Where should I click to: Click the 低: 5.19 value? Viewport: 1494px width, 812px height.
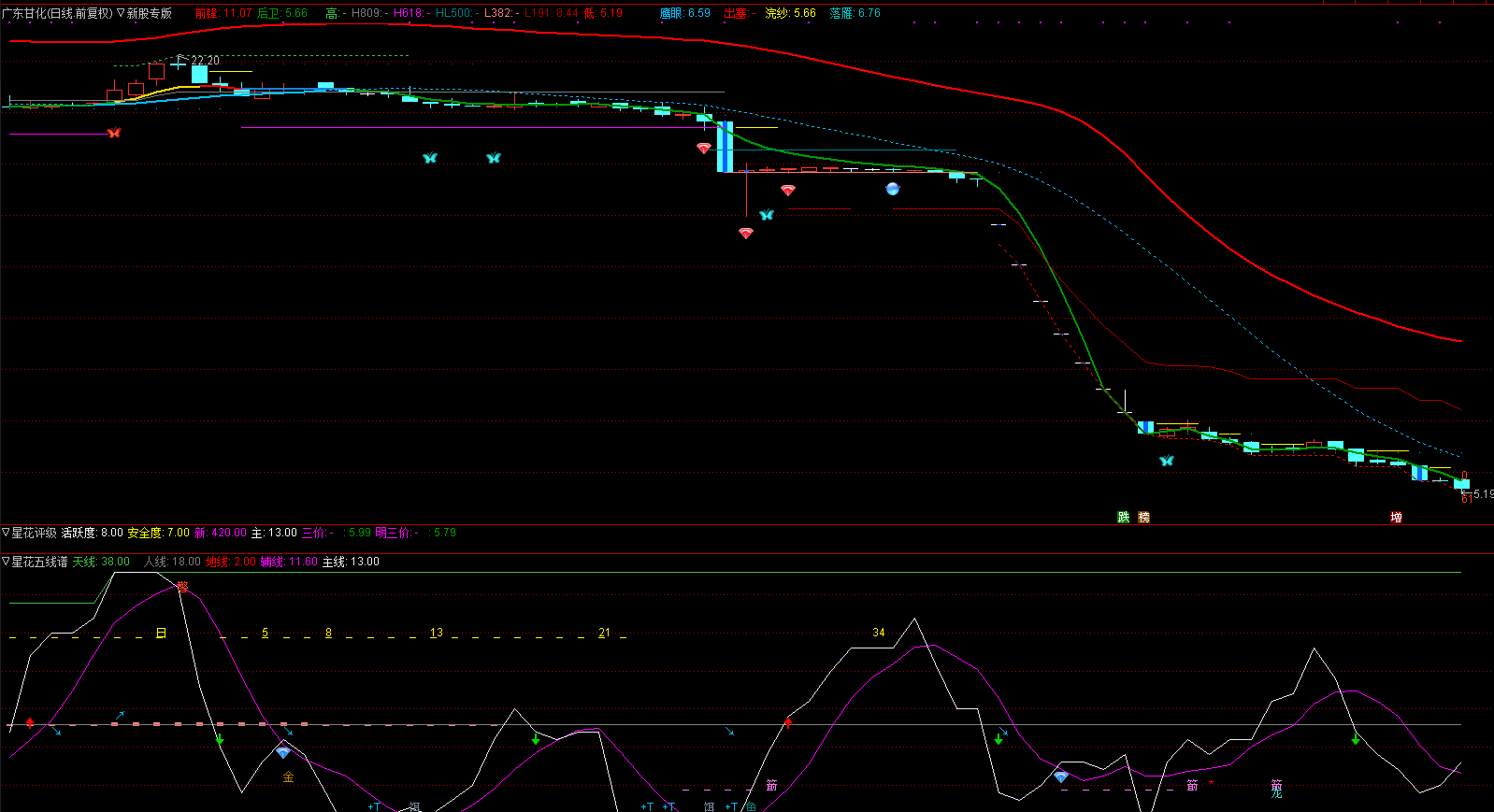point(604,14)
